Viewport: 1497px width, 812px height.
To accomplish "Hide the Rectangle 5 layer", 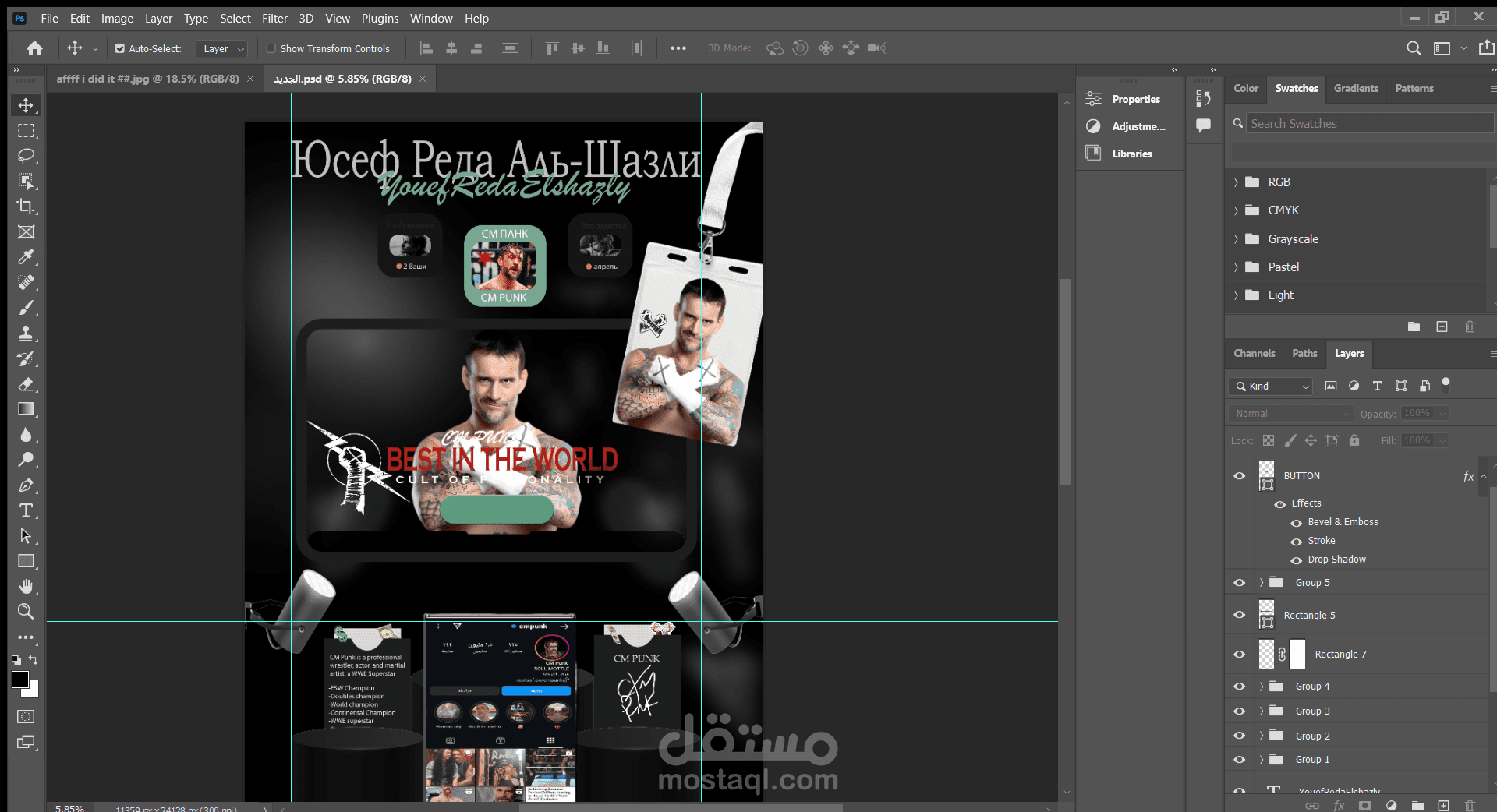I will [x=1240, y=615].
